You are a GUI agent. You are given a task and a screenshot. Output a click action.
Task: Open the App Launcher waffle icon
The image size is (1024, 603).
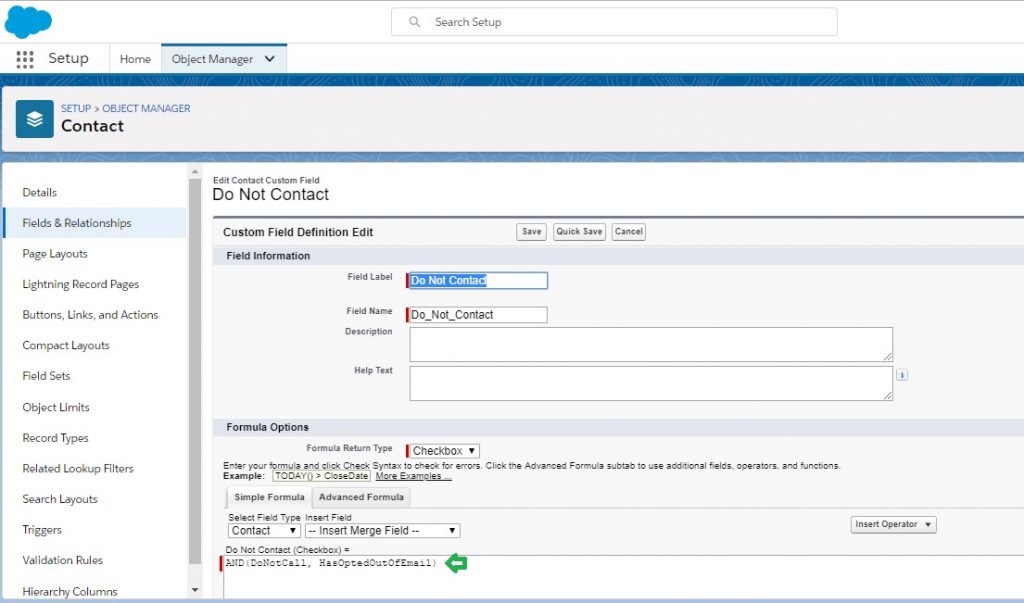[x=24, y=59]
